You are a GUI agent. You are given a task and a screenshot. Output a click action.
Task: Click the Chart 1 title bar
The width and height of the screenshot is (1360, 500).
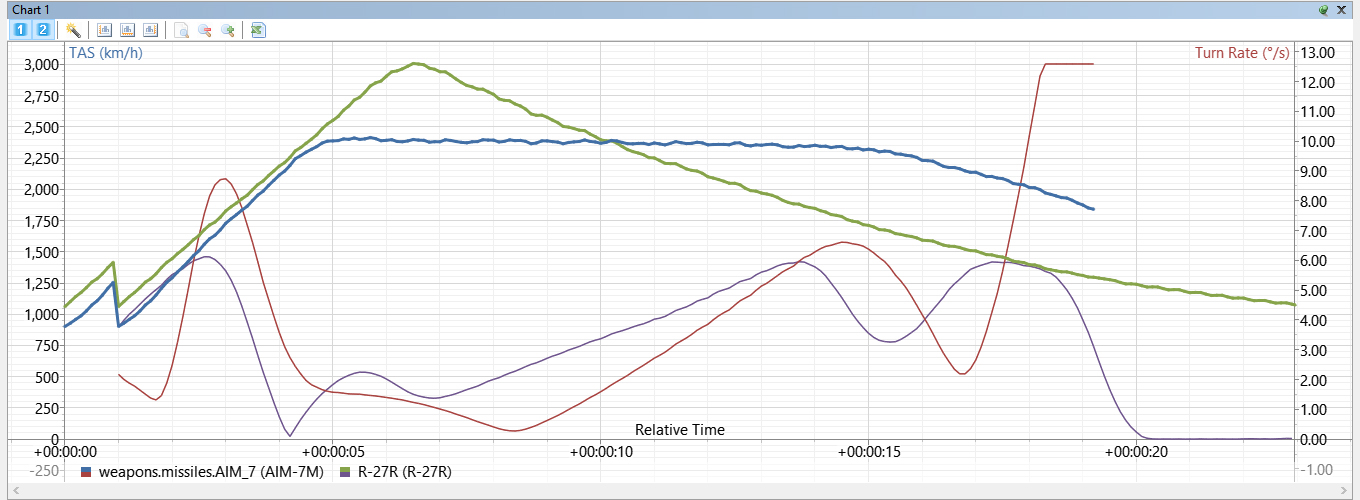coord(680,9)
